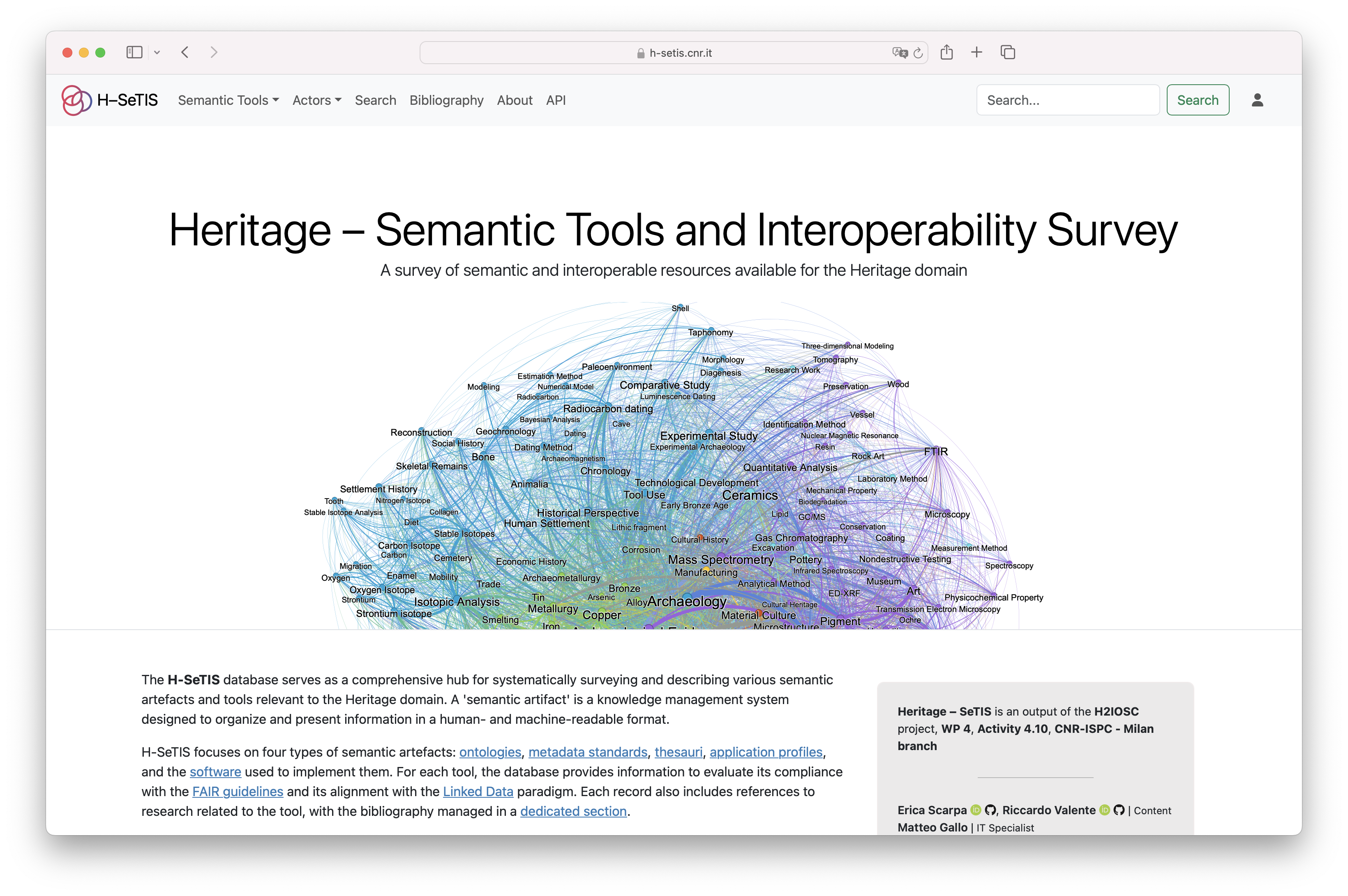Expand the Actors dropdown menu
1348x896 pixels.
[x=317, y=100]
